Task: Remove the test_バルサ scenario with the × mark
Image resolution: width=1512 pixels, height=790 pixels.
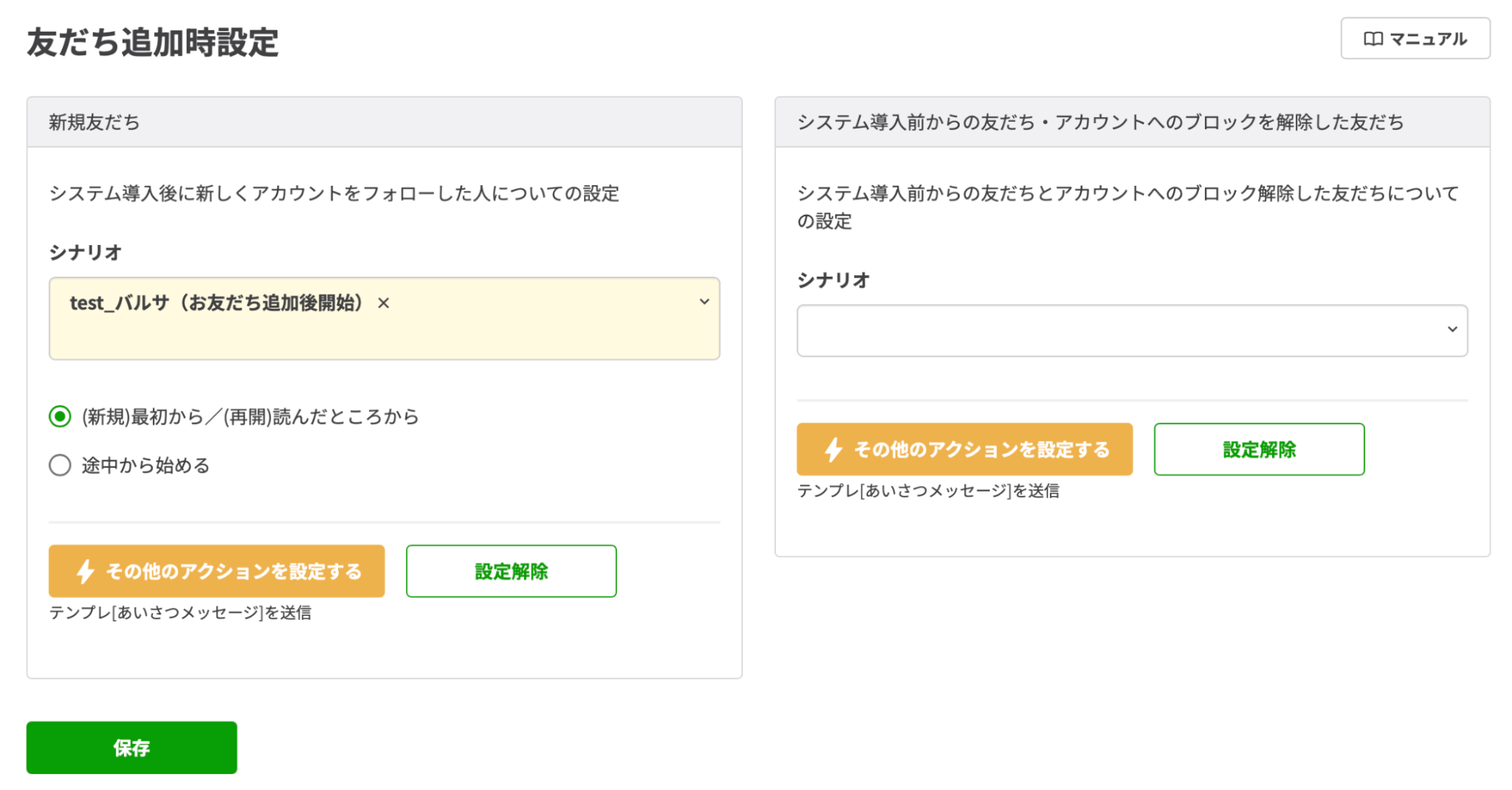Action: click(383, 303)
